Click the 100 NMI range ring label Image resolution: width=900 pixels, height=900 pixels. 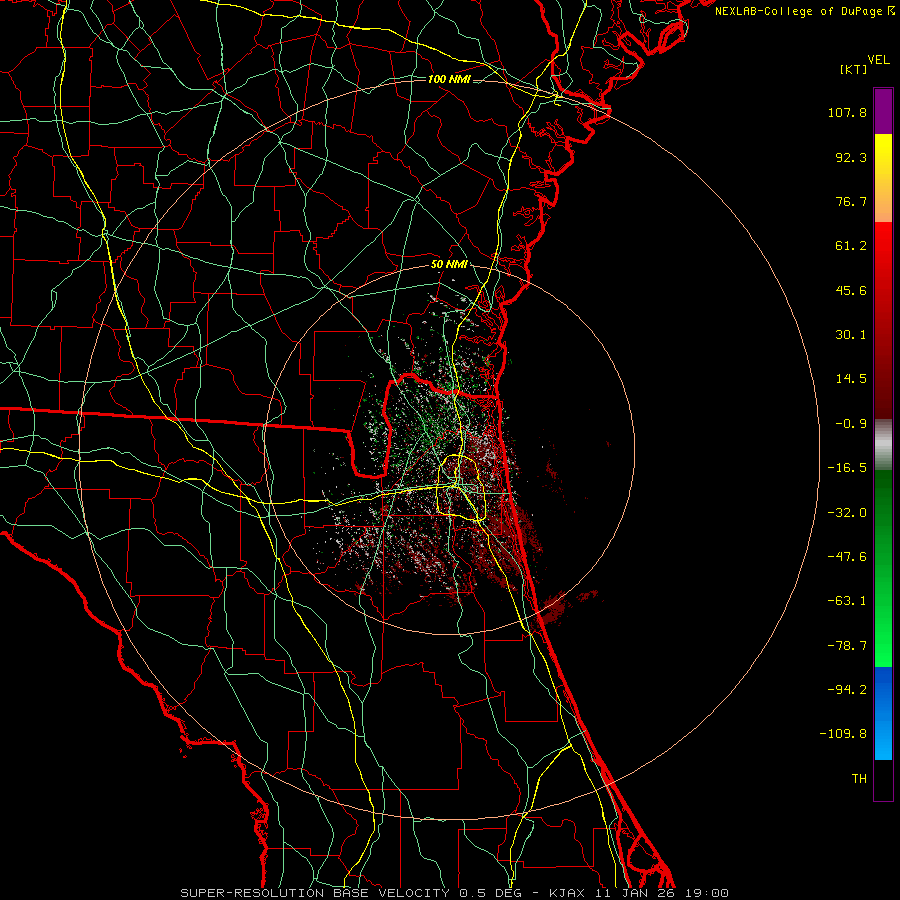point(449,79)
